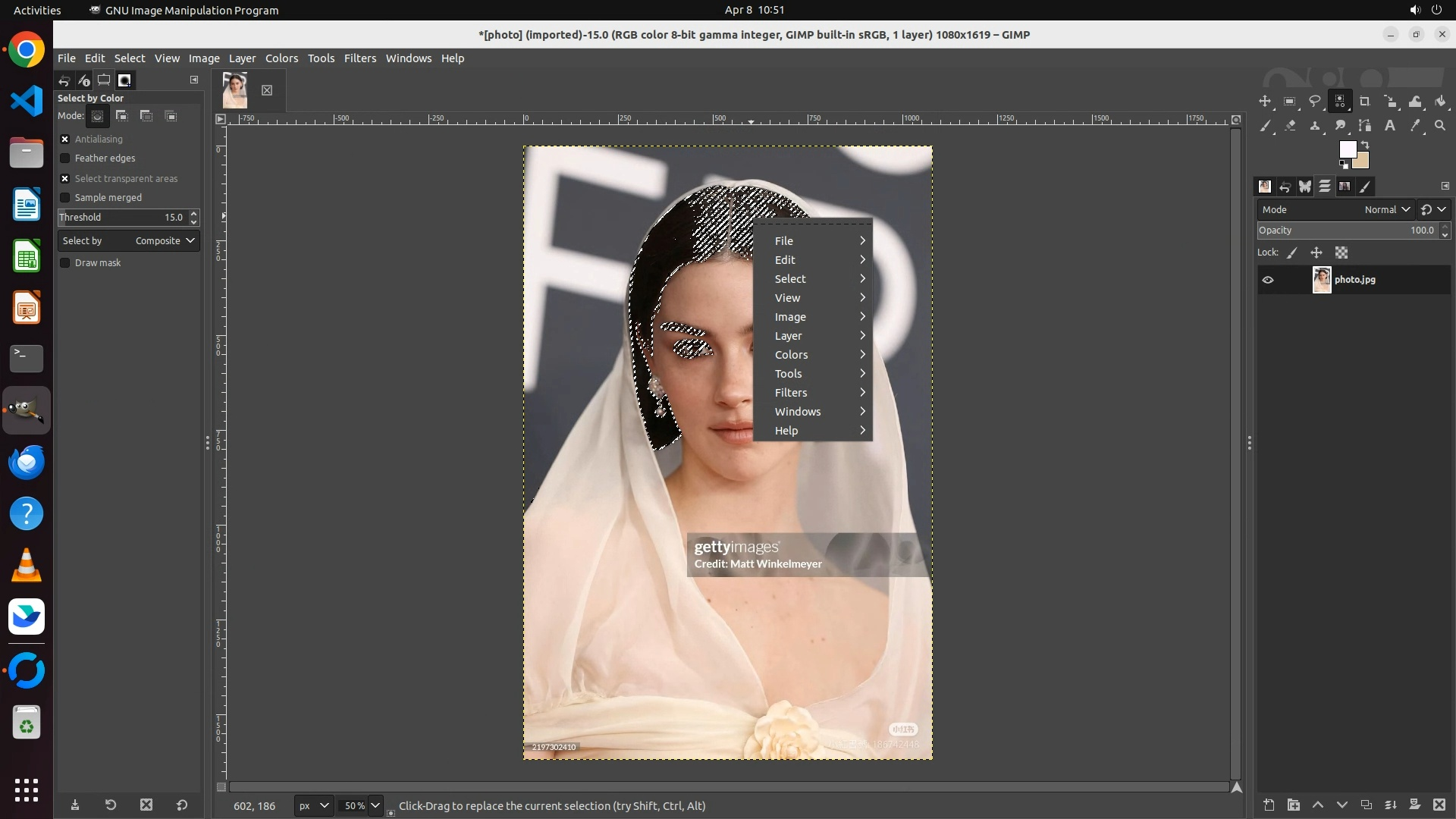Screen dimensions: 1456x819
Task: Select the Crop tool
Action: 1365,102
